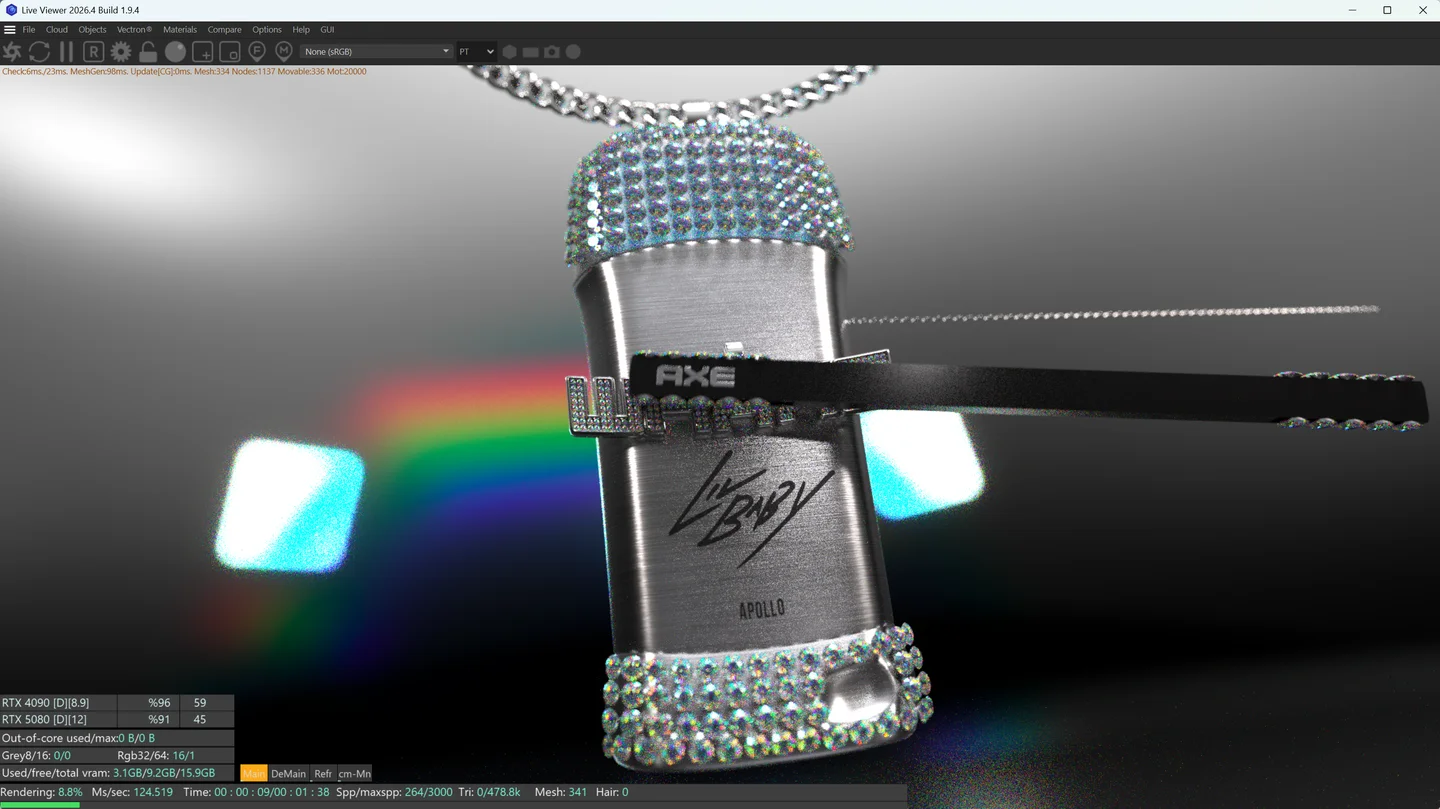Open the GUI menu
The height and width of the screenshot is (809, 1440).
click(327, 30)
